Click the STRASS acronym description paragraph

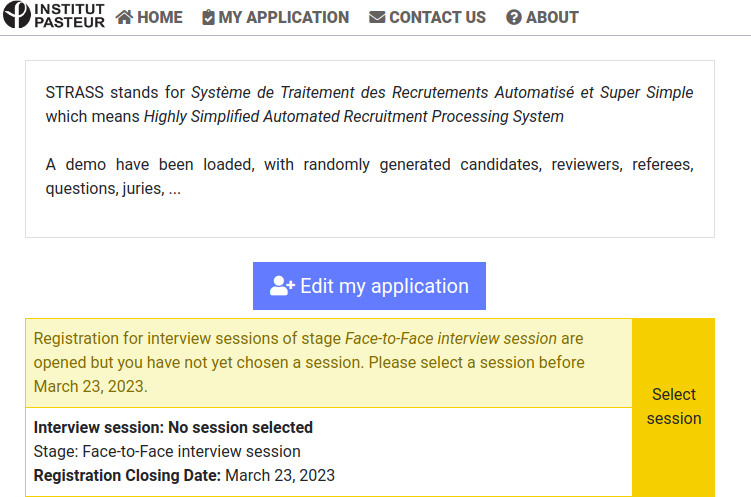(x=369, y=104)
